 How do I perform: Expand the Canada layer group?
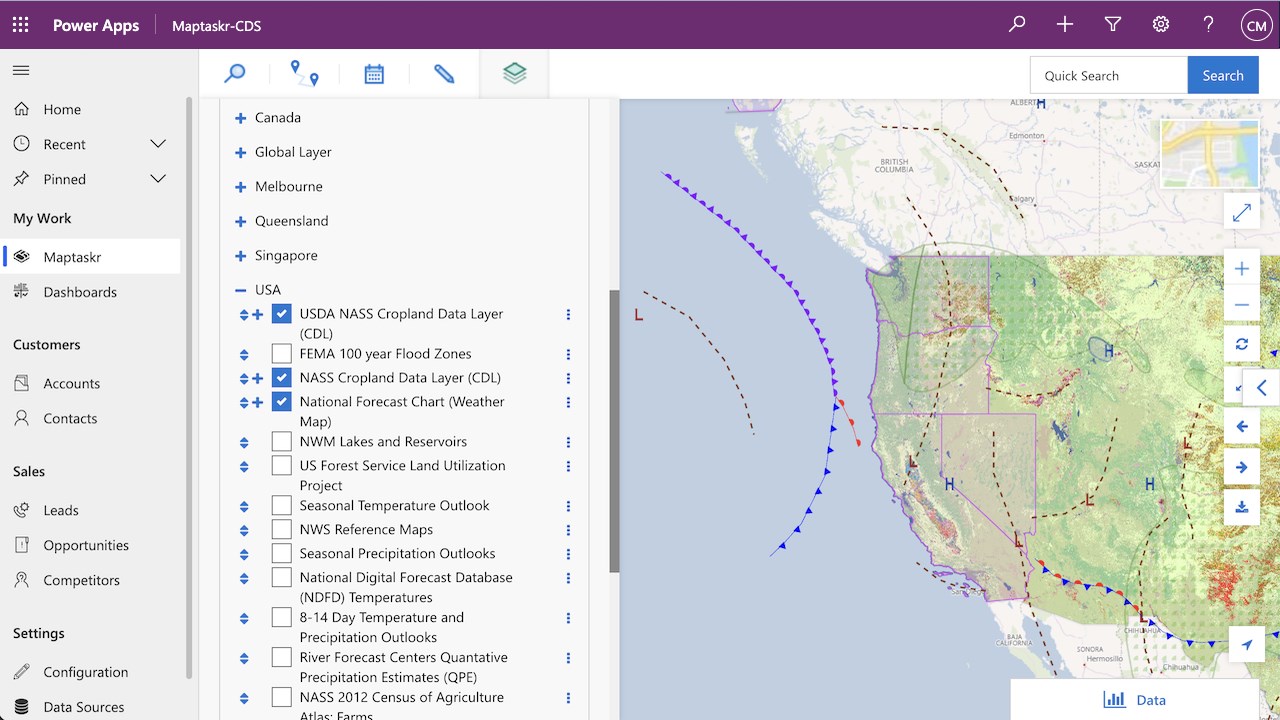[240, 118]
